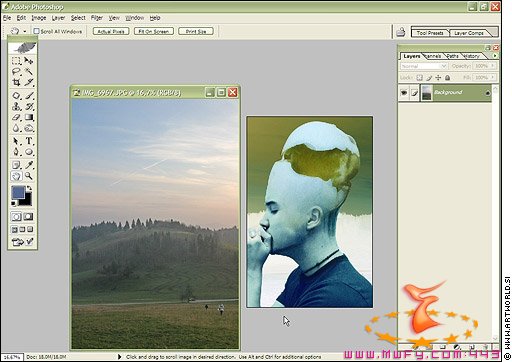Viewport: 512px width, 362px height.
Task: Open the blend mode Normal dropdown
Action: (x=423, y=66)
